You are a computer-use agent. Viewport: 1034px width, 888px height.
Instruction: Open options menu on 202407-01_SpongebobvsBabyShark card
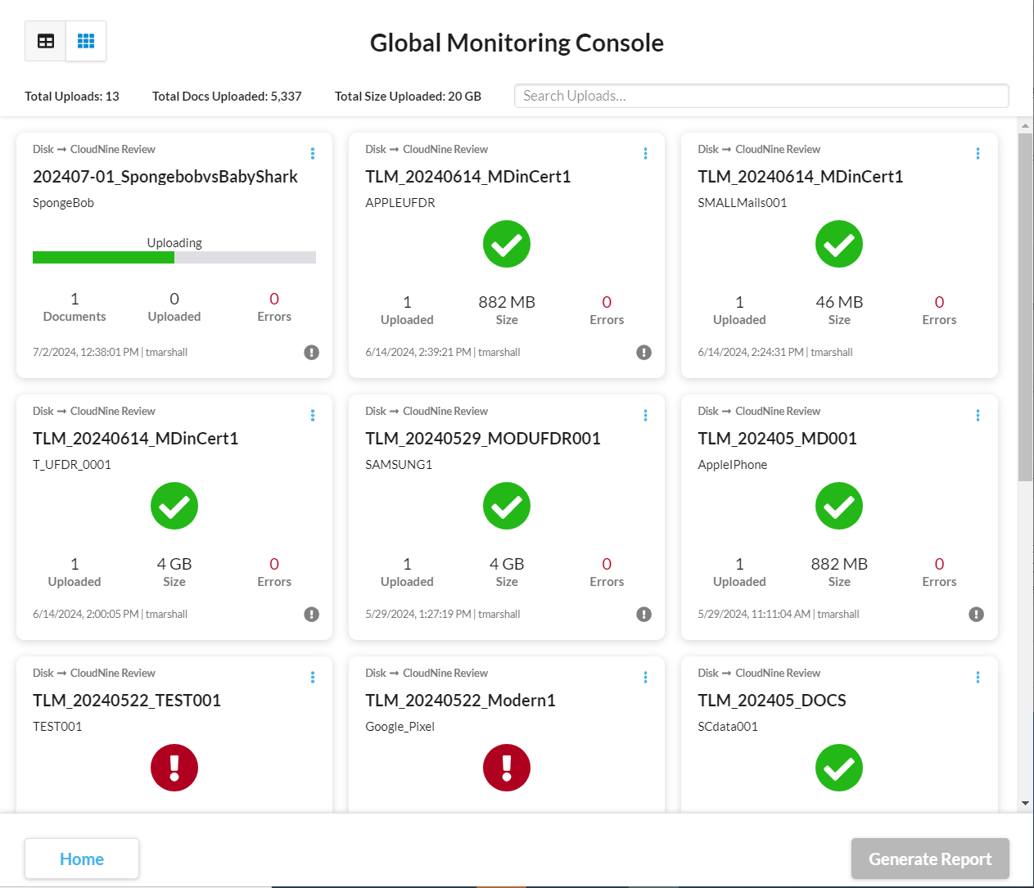[x=312, y=153]
